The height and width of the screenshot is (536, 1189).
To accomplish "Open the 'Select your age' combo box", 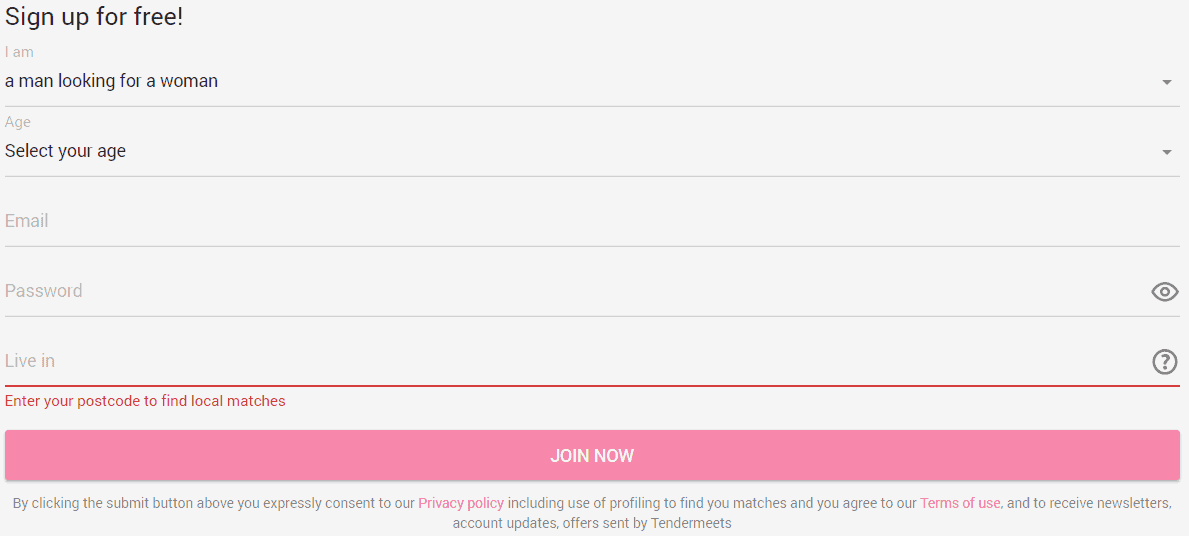I will coord(592,151).
